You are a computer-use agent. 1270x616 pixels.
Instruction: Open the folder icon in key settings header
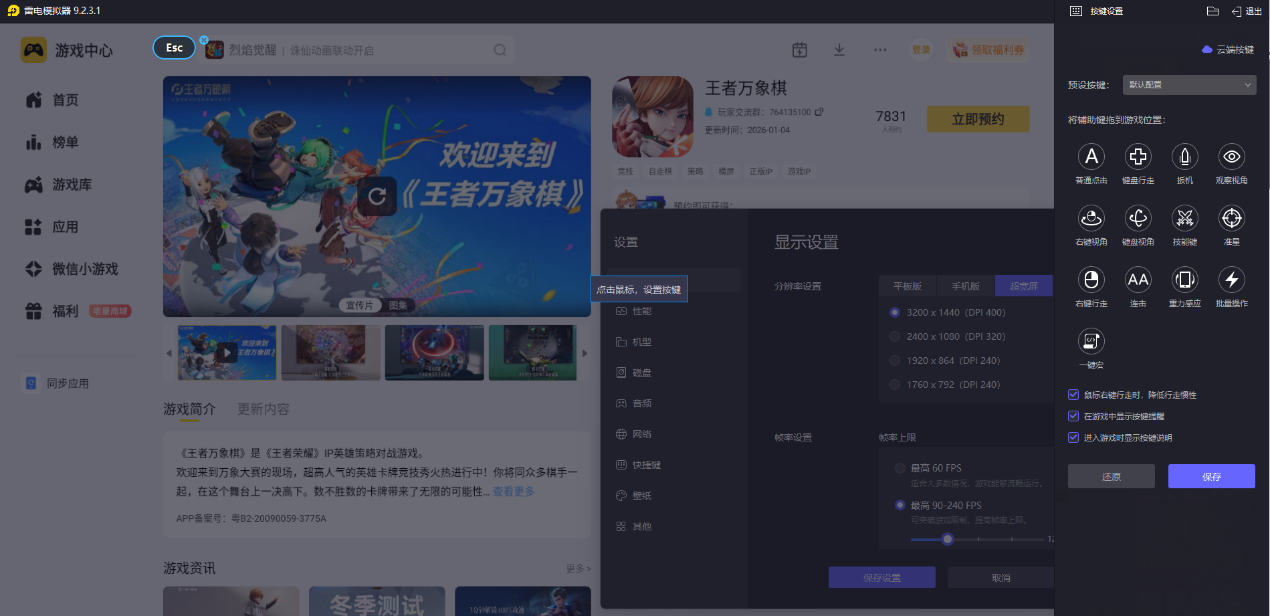pos(1212,11)
